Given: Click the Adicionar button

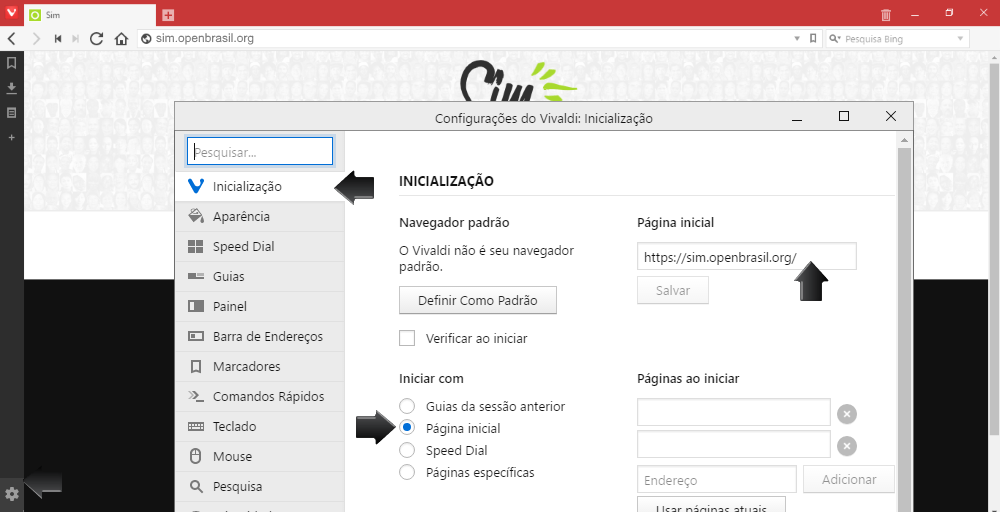Looking at the screenshot, I should click(849, 479).
